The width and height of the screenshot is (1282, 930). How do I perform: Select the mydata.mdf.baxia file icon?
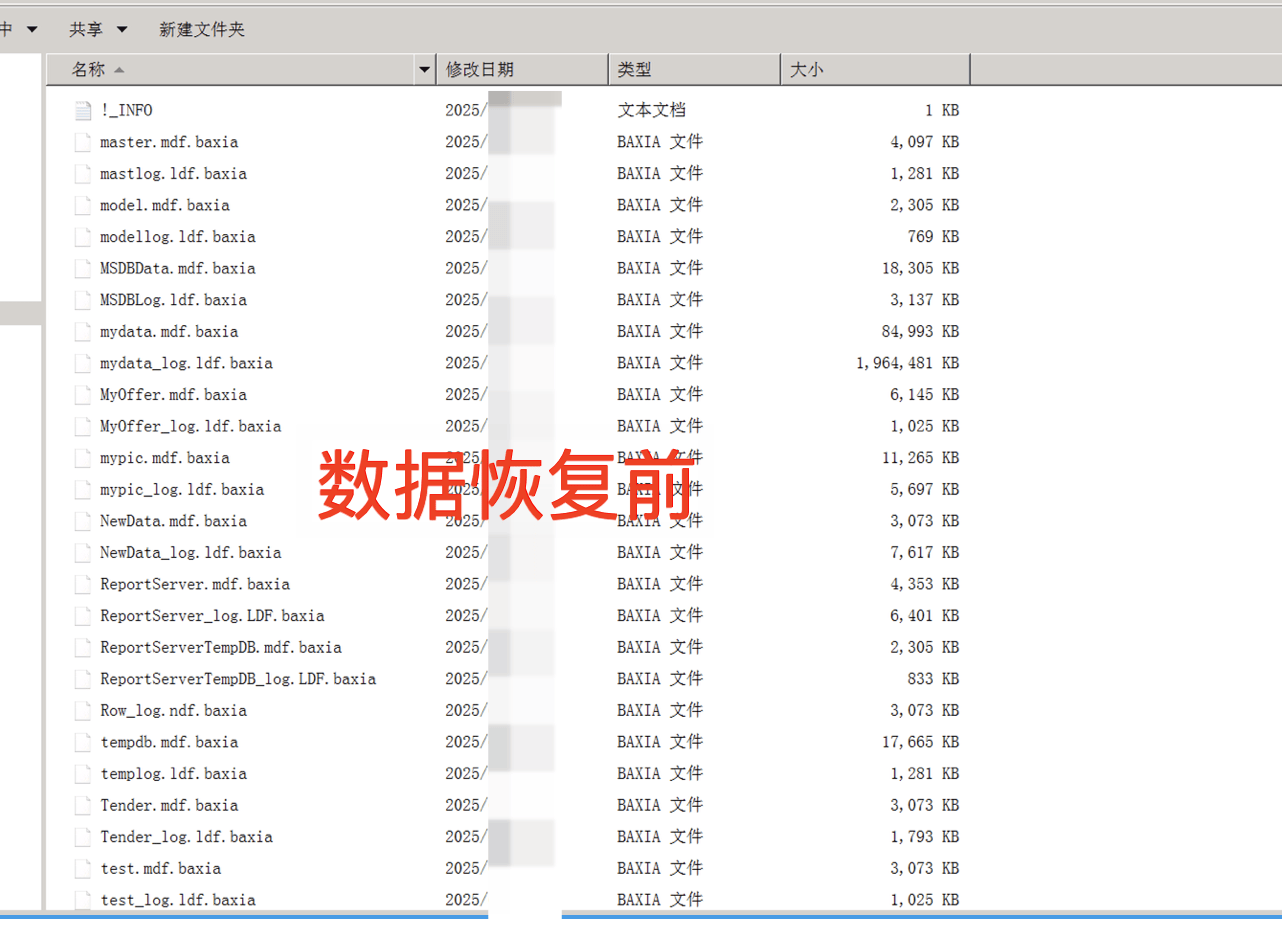(82, 330)
